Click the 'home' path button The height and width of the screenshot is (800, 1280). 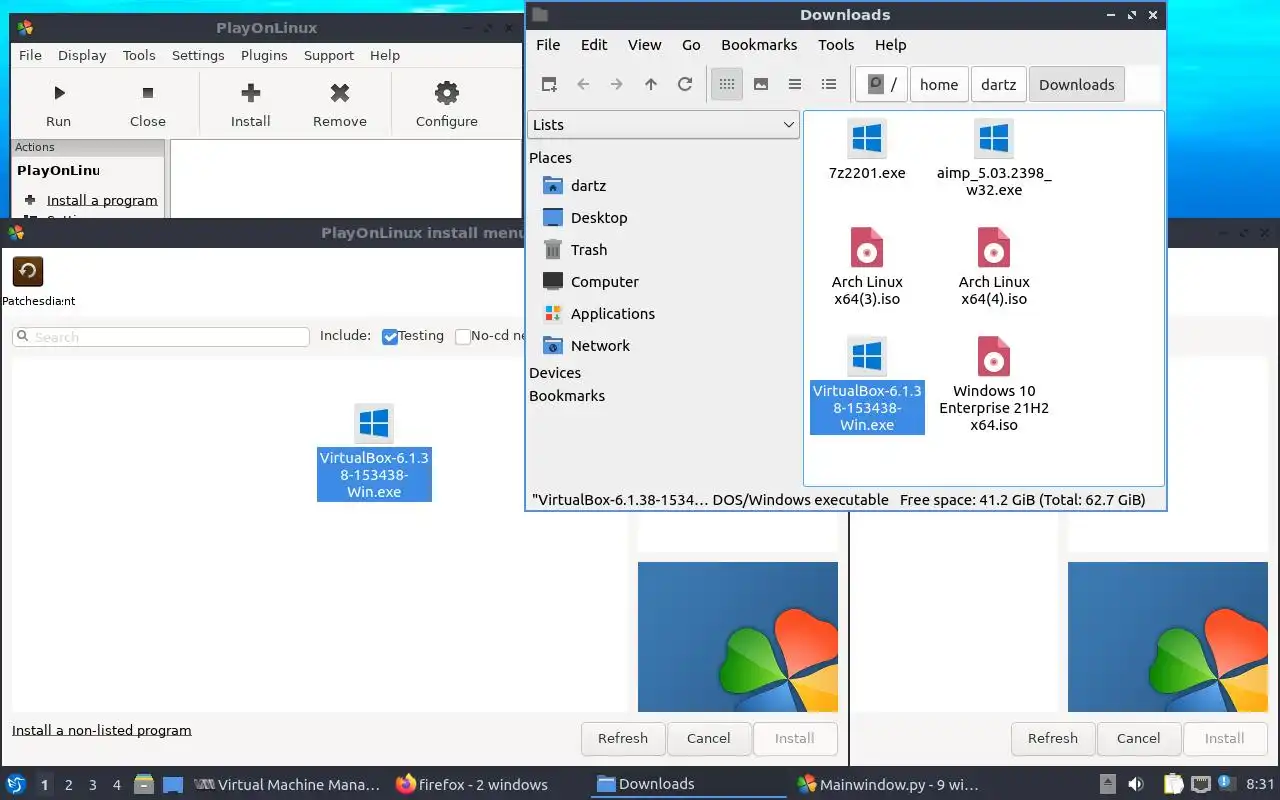[939, 85]
